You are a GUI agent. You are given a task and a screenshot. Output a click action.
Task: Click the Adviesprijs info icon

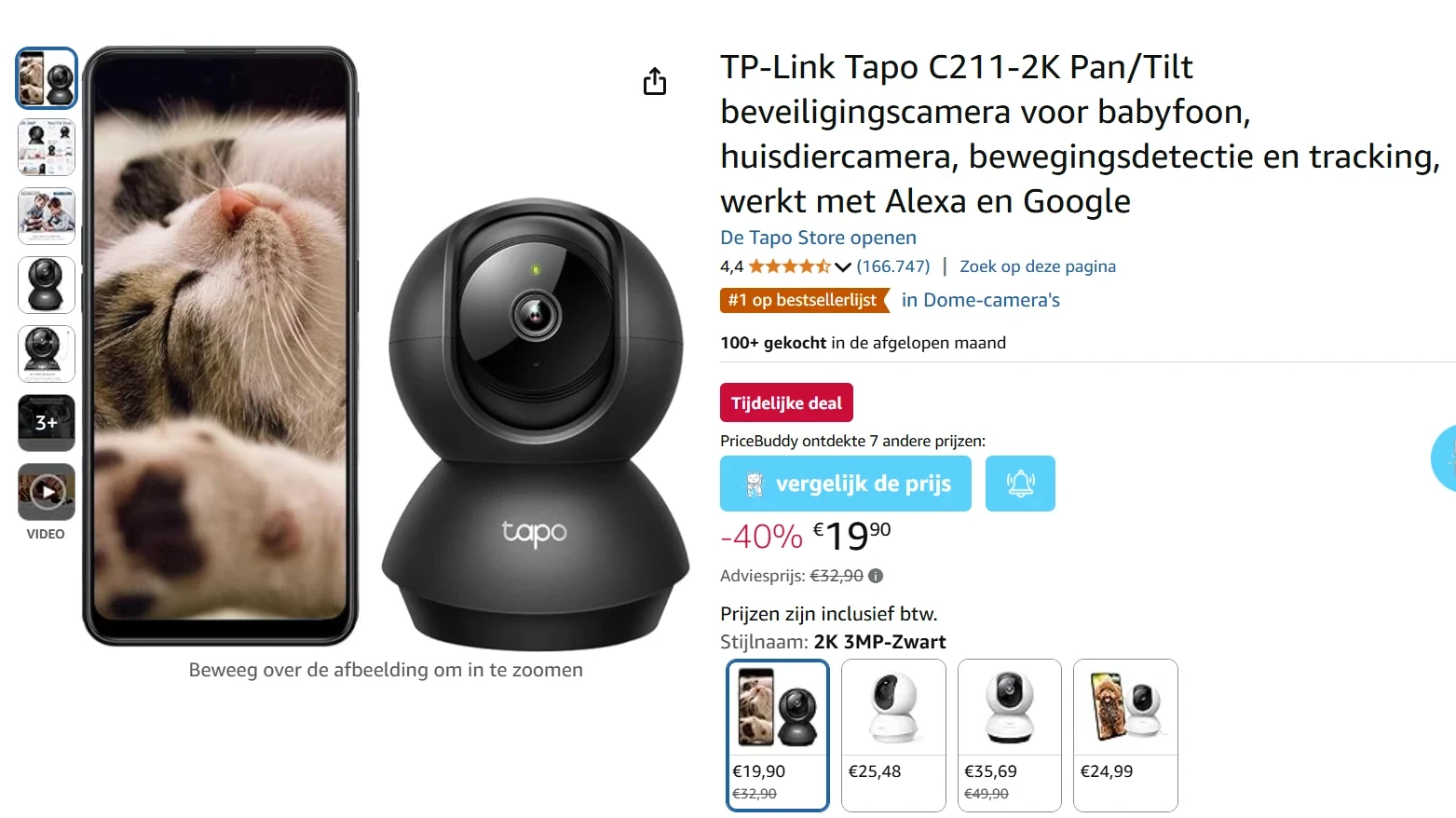[876, 576]
